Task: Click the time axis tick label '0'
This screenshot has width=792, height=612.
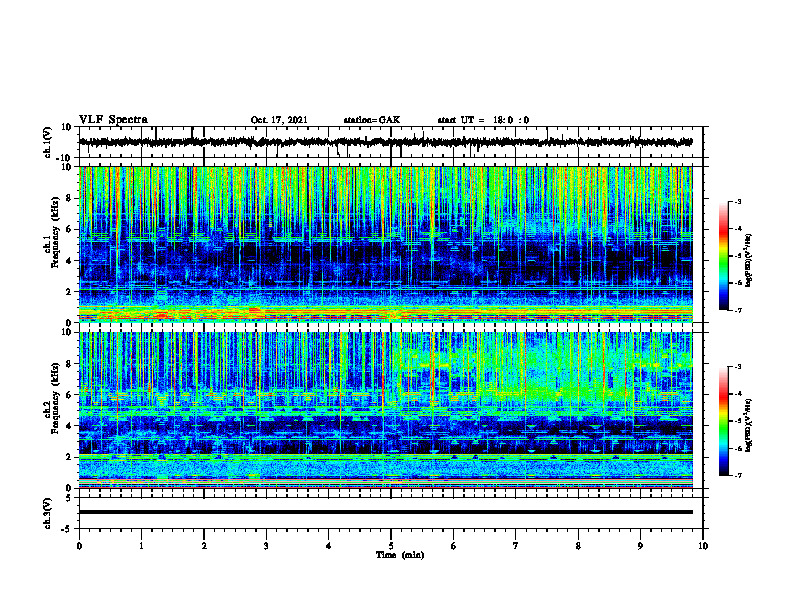Action: [x=79, y=546]
